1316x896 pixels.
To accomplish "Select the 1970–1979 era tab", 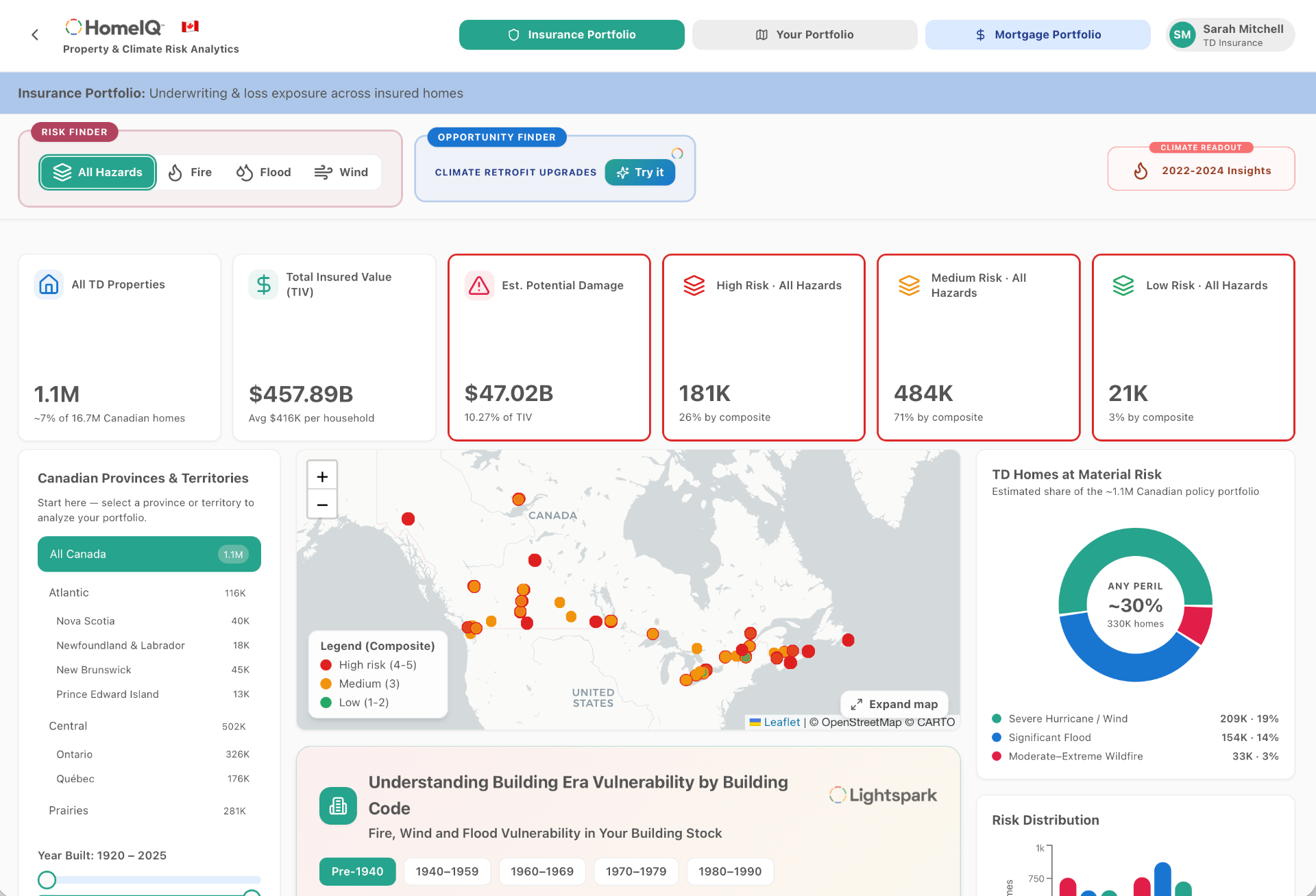I will pos(636,871).
